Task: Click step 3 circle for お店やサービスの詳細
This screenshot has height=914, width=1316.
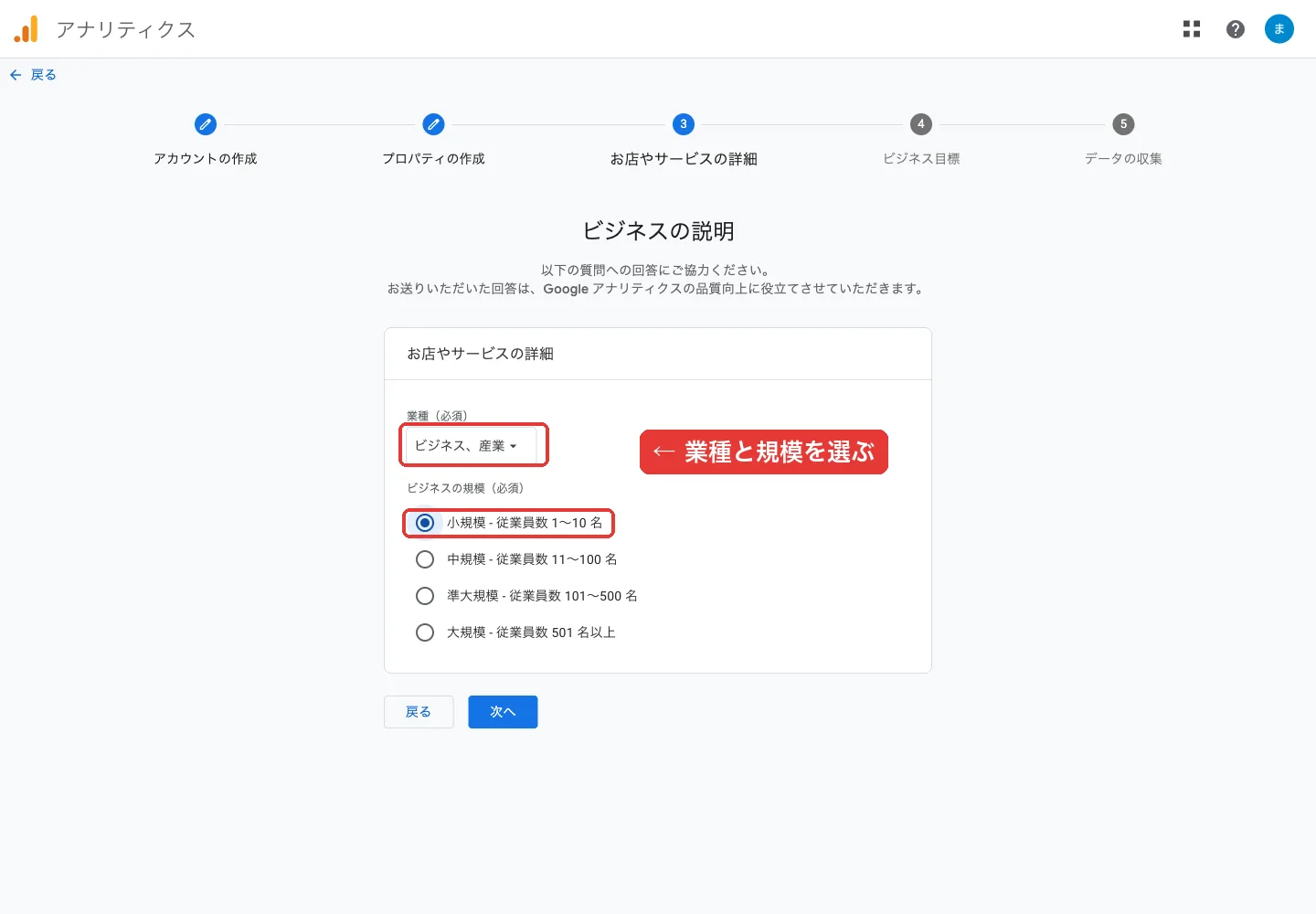Action: point(684,124)
